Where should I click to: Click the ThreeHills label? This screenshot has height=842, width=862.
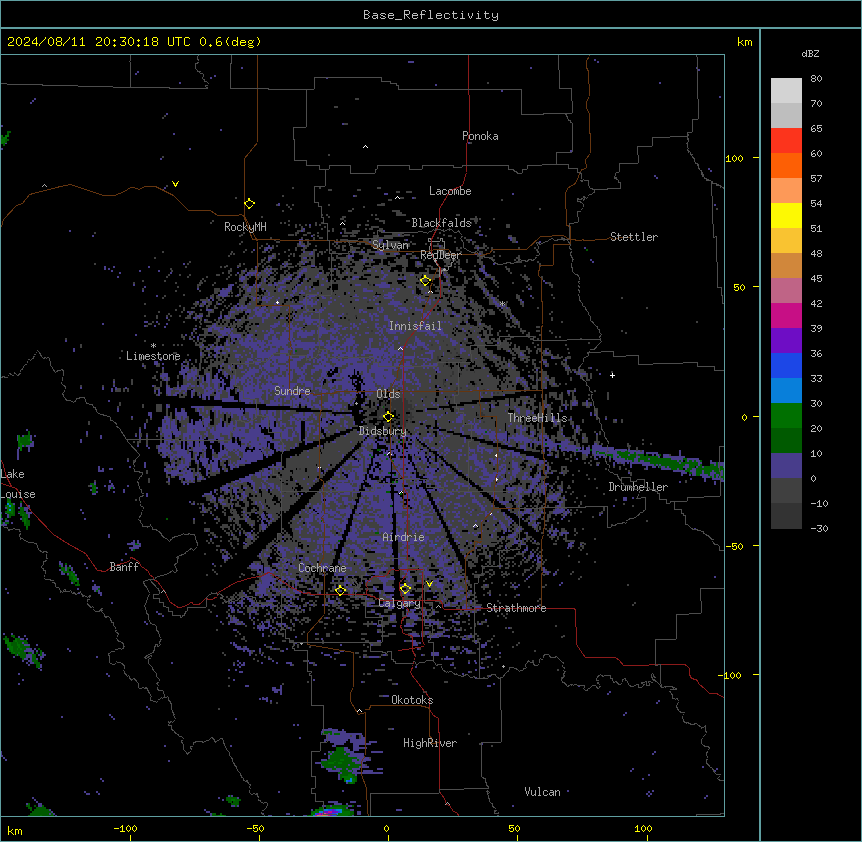(x=537, y=418)
